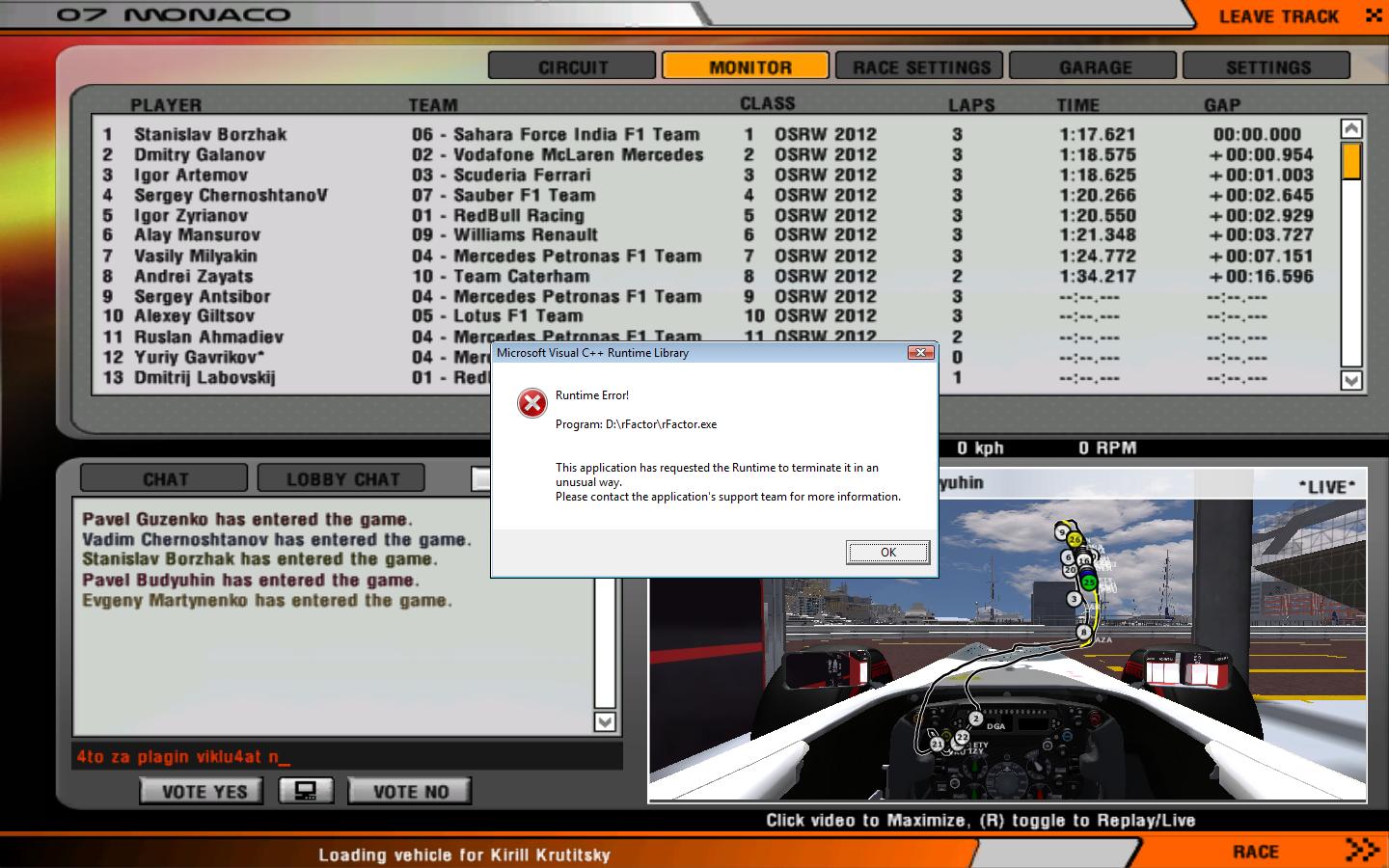Click the Gap column header
The width and height of the screenshot is (1389, 868).
[1222, 104]
